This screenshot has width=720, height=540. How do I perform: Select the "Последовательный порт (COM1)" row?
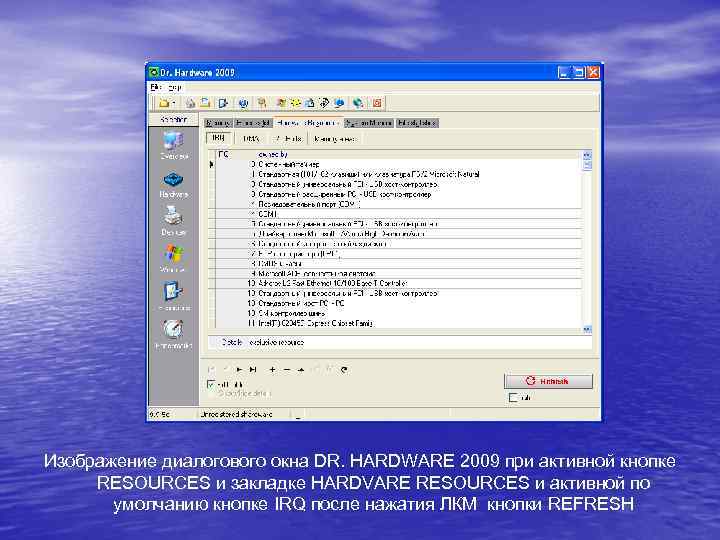[x=395, y=204]
